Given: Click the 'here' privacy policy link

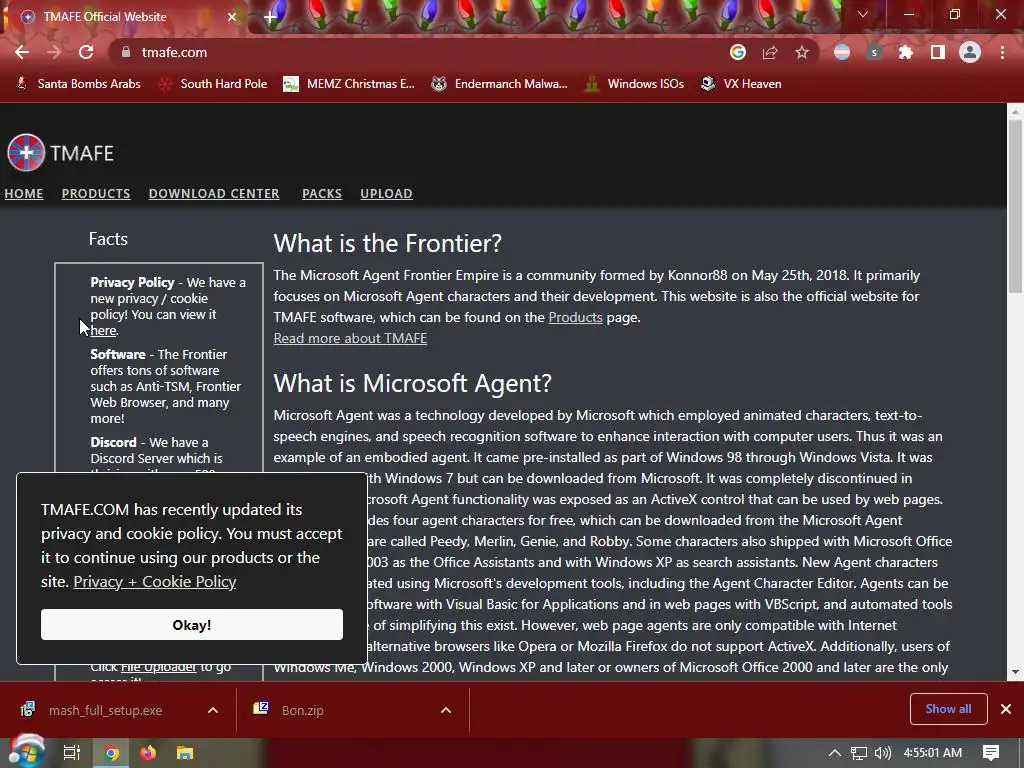Looking at the screenshot, I should click(x=103, y=330).
